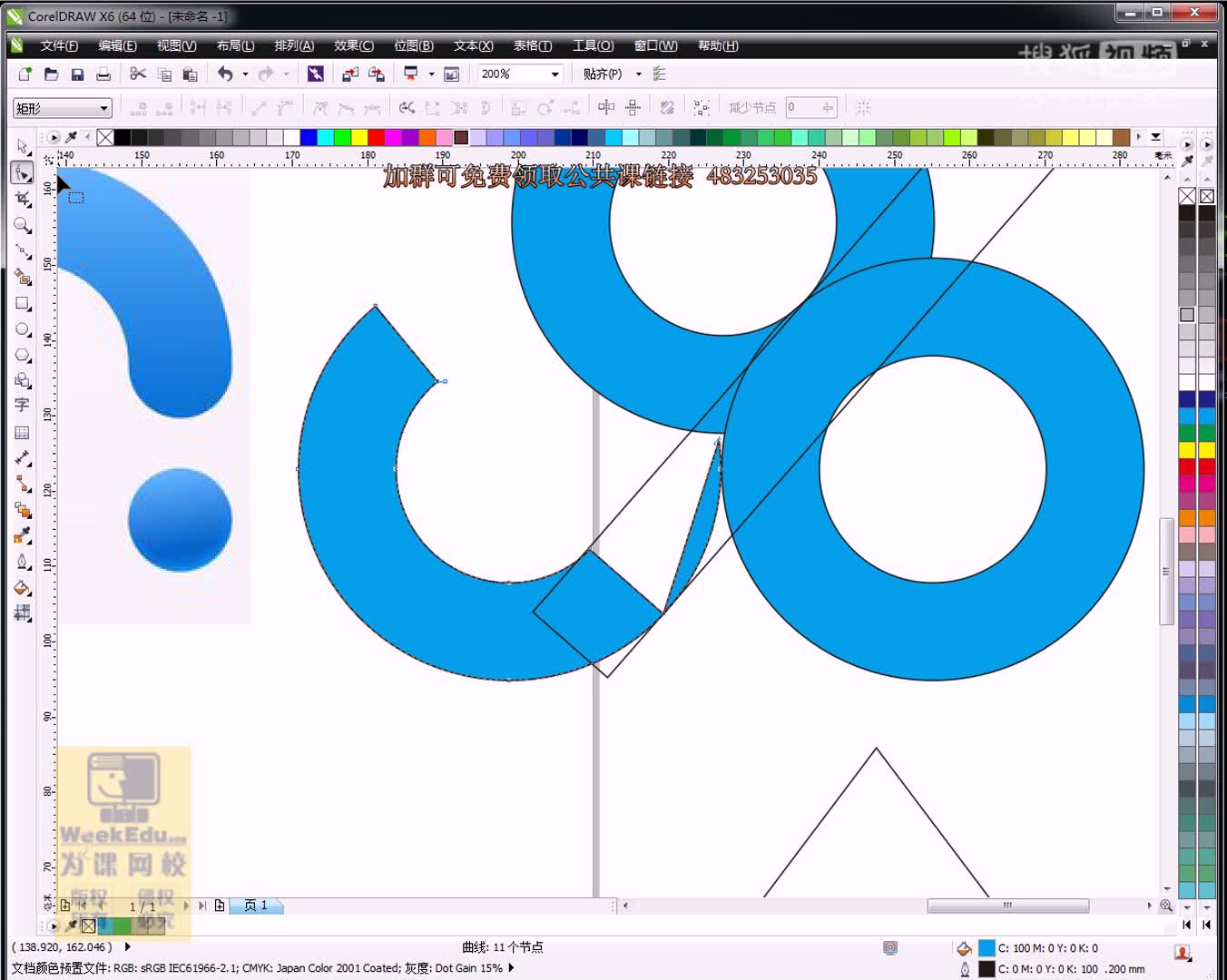
Task: Open the 文件(F) menu
Action: [59, 45]
